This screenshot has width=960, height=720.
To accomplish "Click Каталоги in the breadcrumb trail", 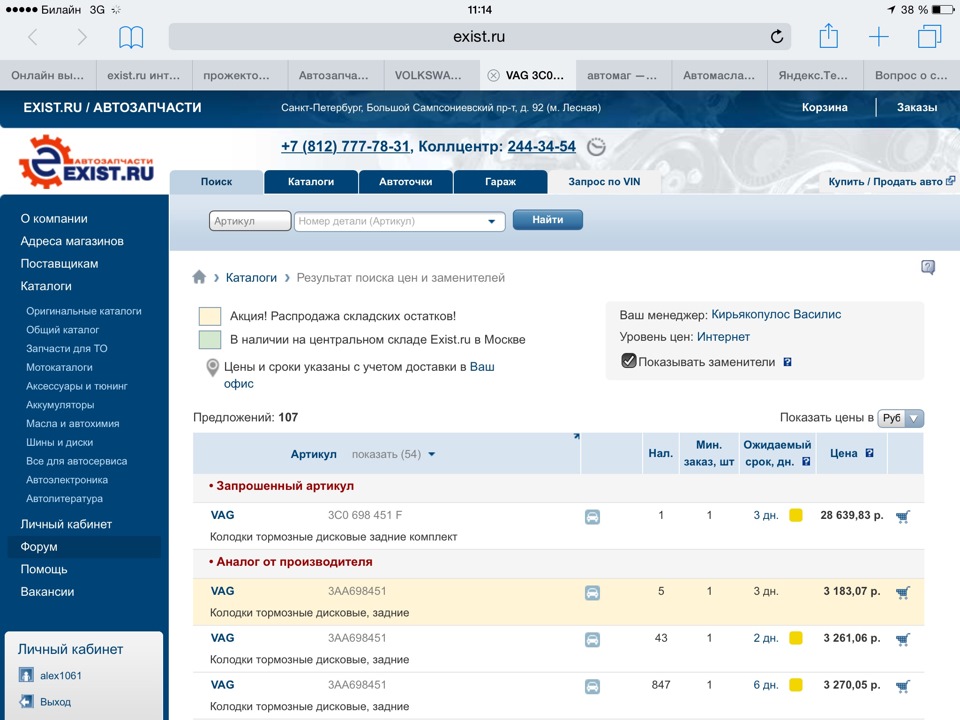I will 251,277.
